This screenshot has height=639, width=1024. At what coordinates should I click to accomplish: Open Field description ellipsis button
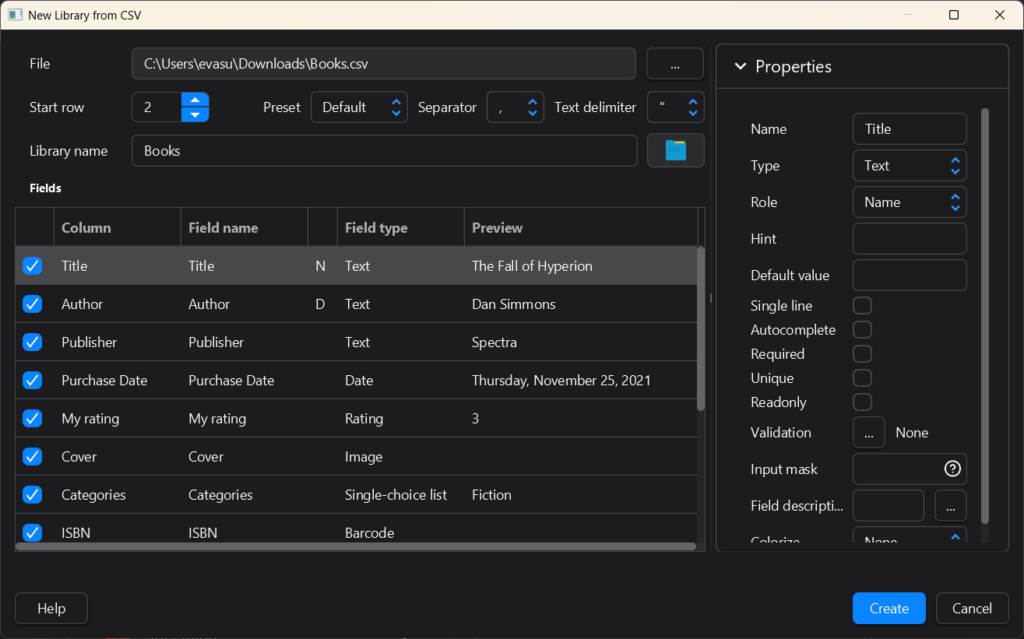pos(950,506)
